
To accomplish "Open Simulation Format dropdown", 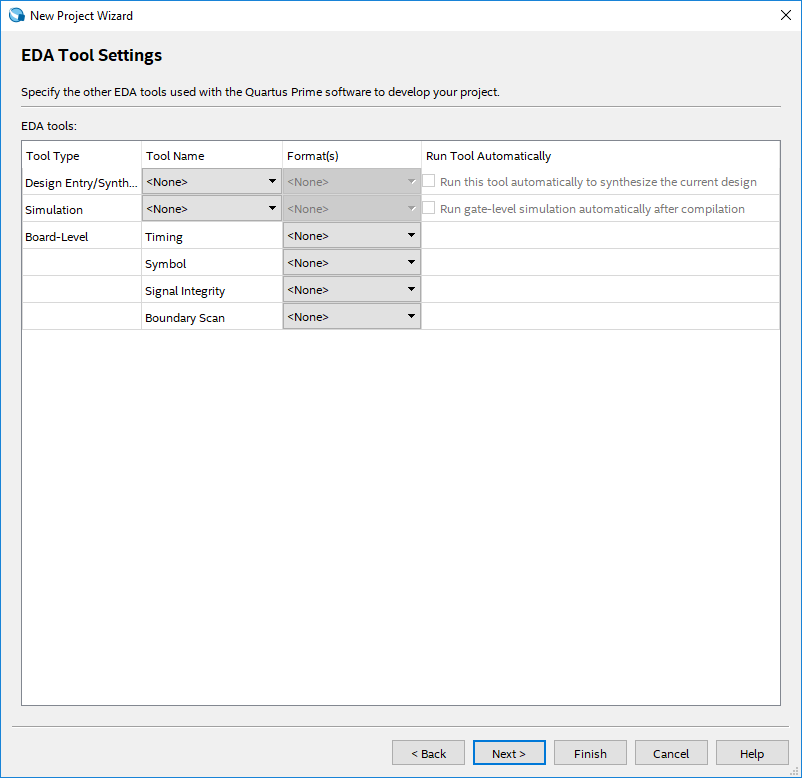I will click(x=352, y=209).
